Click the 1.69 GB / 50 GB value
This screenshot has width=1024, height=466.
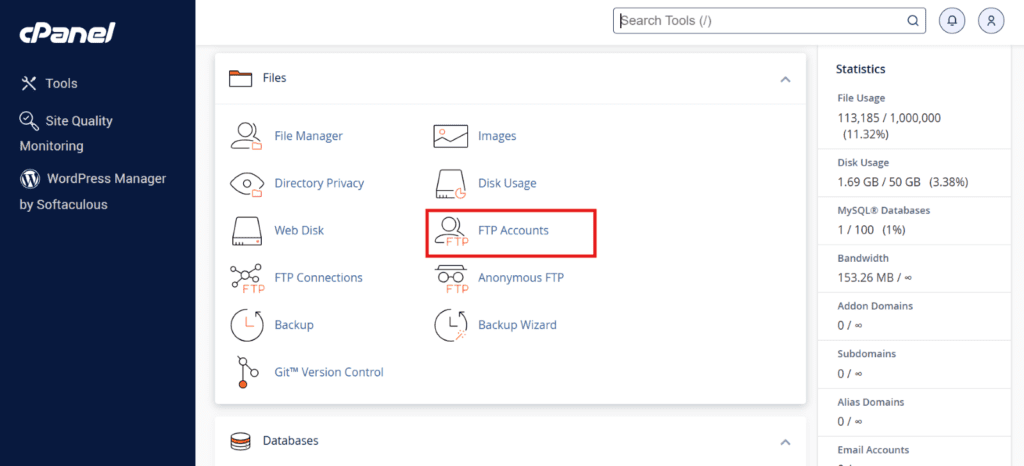(x=881, y=181)
